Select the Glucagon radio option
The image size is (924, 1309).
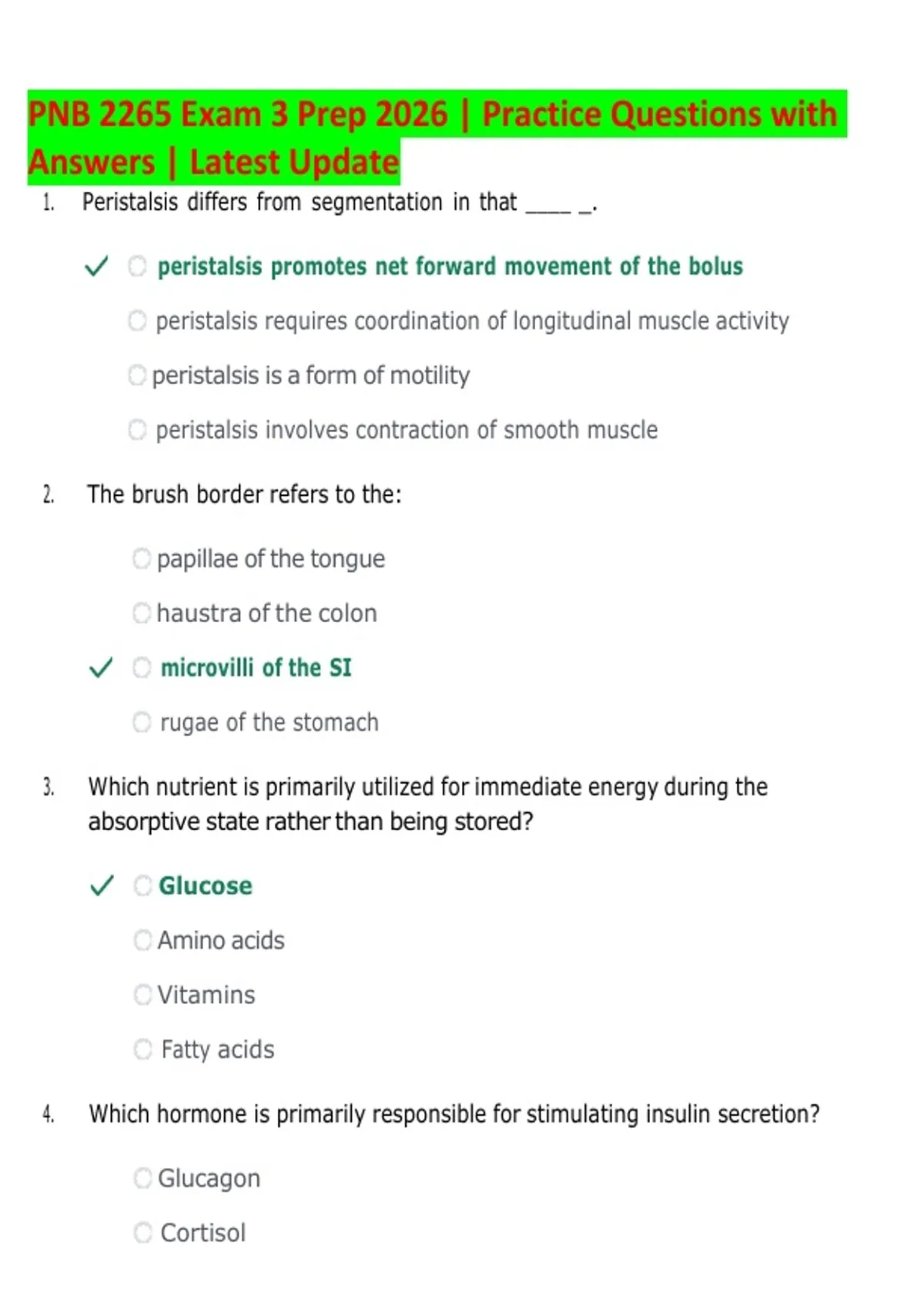click(x=143, y=1178)
